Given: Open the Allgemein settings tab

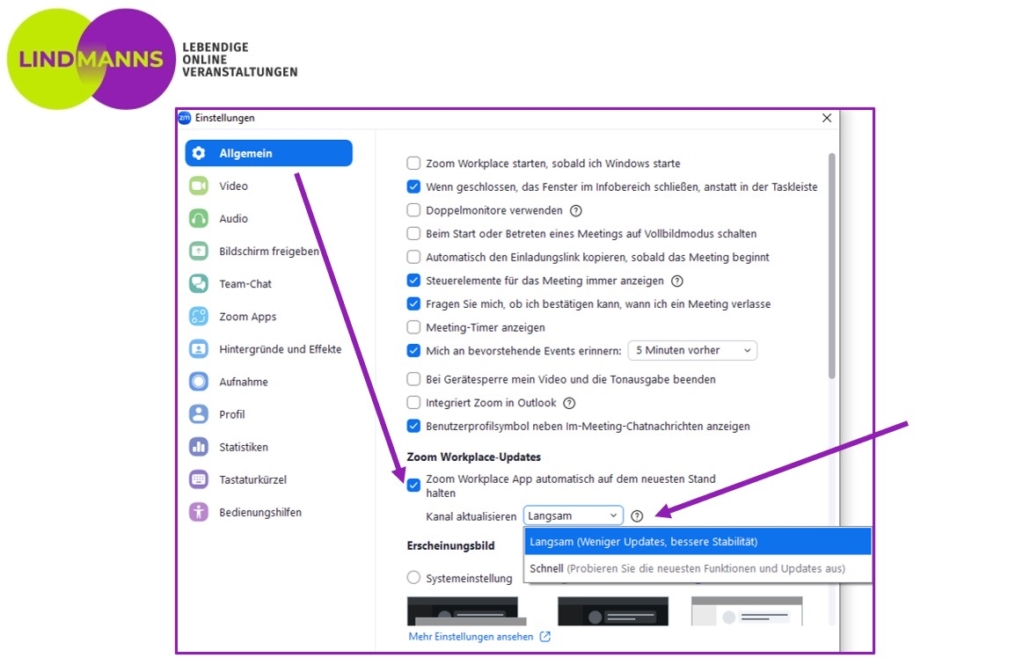Looking at the screenshot, I should point(269,153).
